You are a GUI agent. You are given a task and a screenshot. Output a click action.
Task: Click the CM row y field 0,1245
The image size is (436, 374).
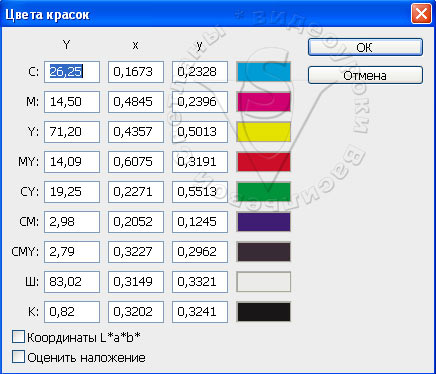[200, 222]
